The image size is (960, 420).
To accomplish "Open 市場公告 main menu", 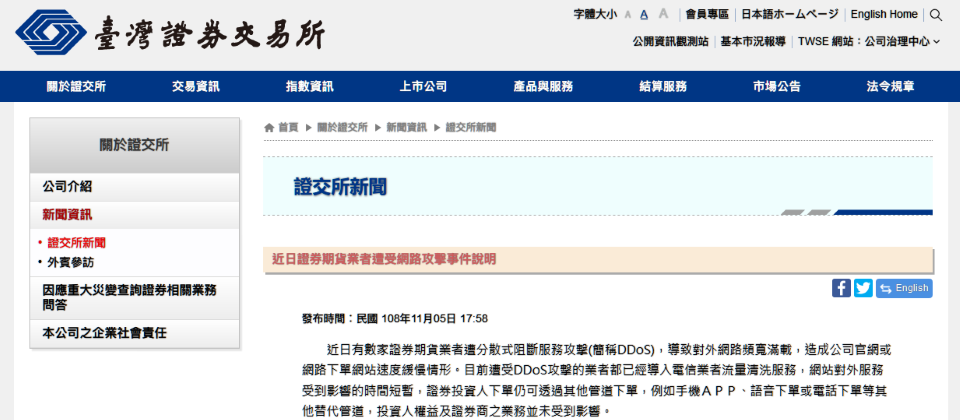I will [777, 86].
